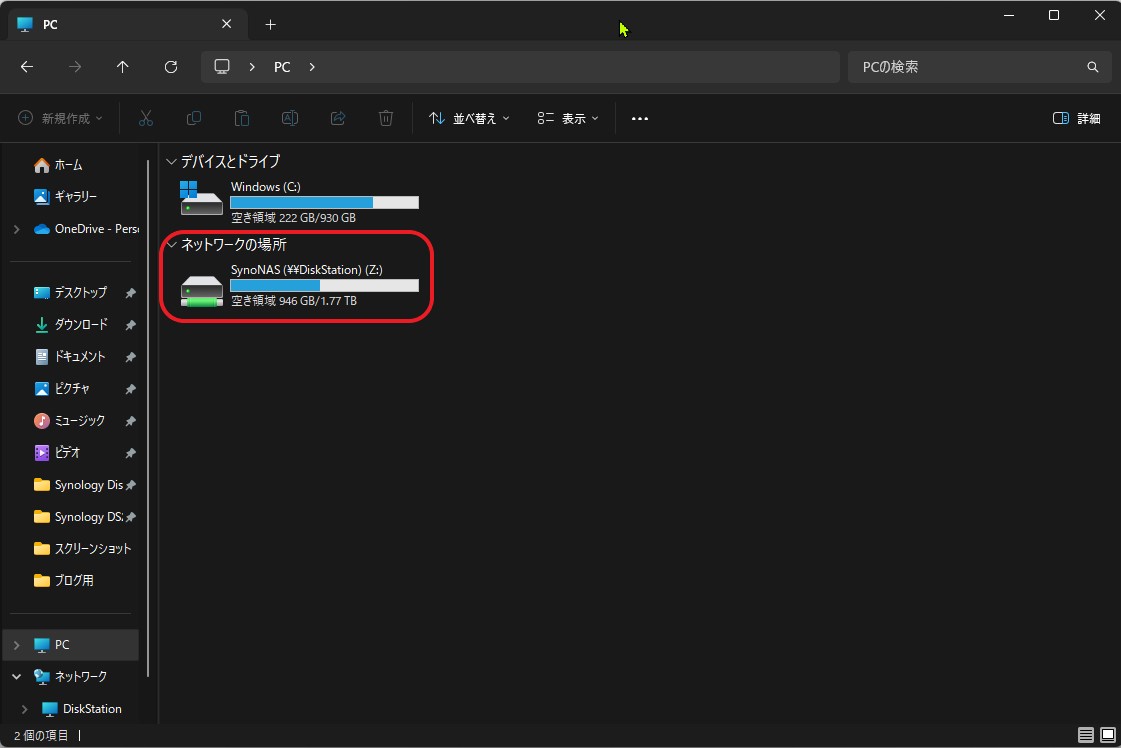Viewport: 1121px width, 748px height.
Task: Open a new tab with plus button
Action: pos(270,24)
